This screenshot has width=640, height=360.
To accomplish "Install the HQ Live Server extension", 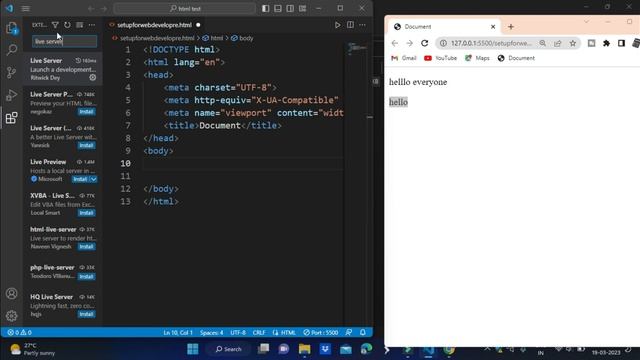I will [86, 314].
